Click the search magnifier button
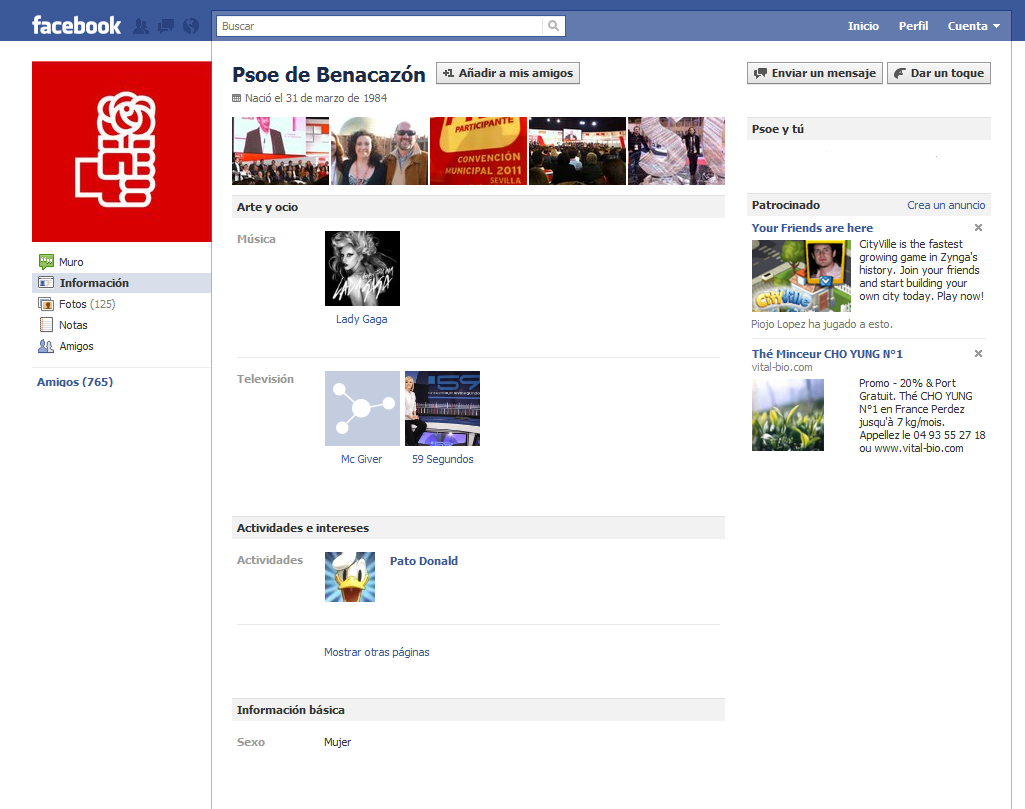The height and width of the screenshot is (809, 1025). coord(554,26)
